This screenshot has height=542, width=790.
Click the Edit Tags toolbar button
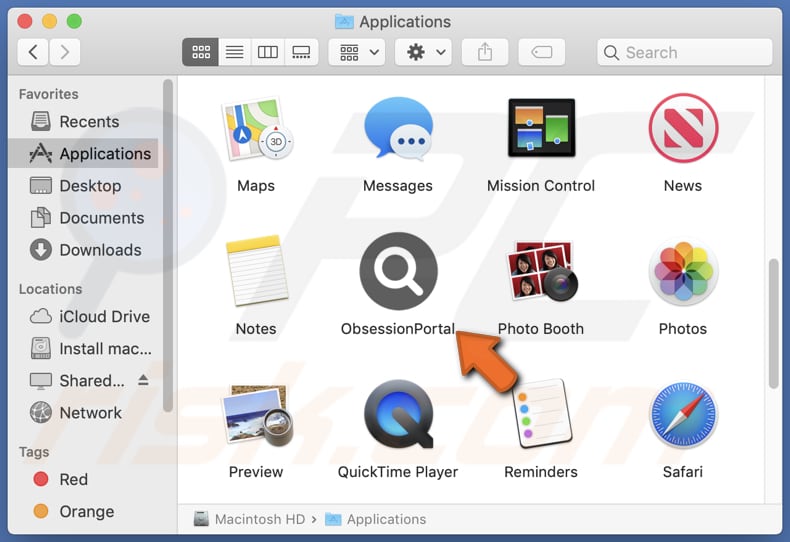[542, 52]
